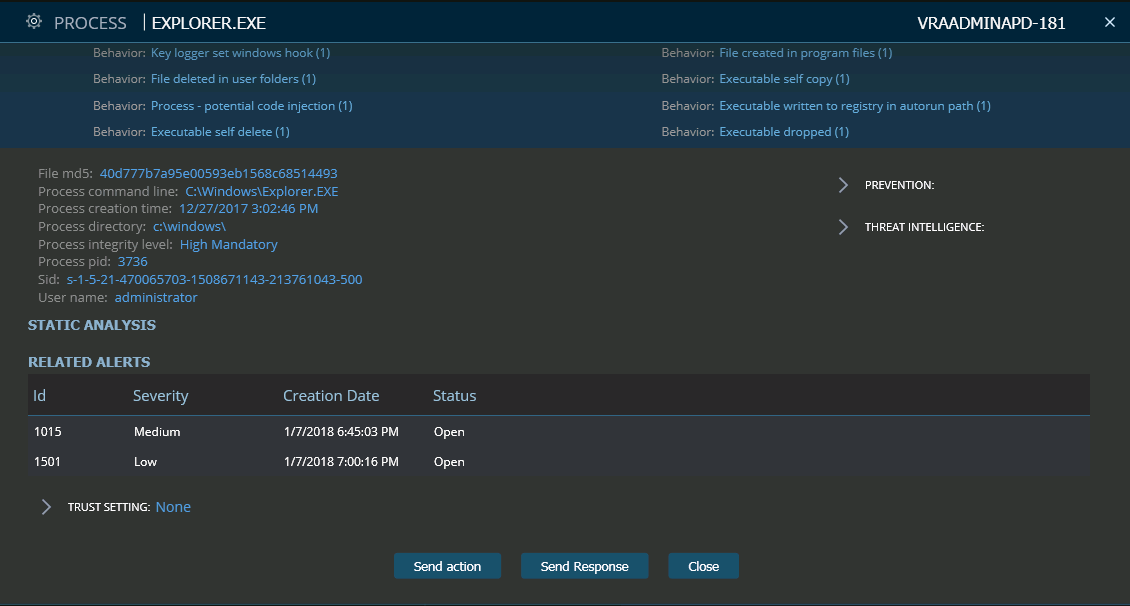Click the PREVENTION section arrow icon
Screen dimensions: 1130x606
pos(841,184)
